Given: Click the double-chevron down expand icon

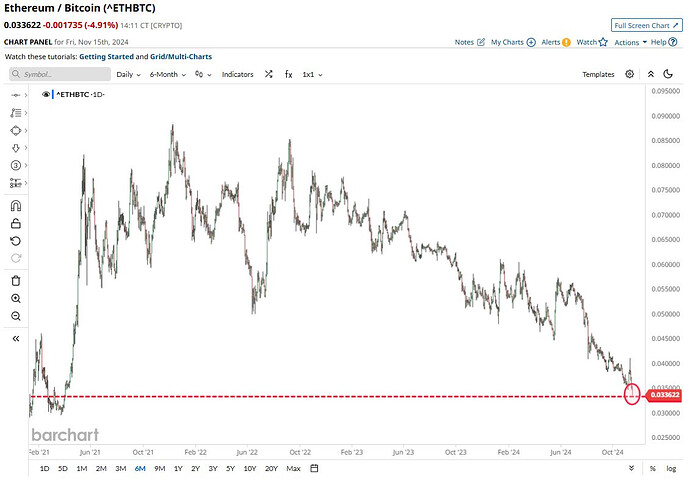Looking at the screenshot, I should coord(631,468).
